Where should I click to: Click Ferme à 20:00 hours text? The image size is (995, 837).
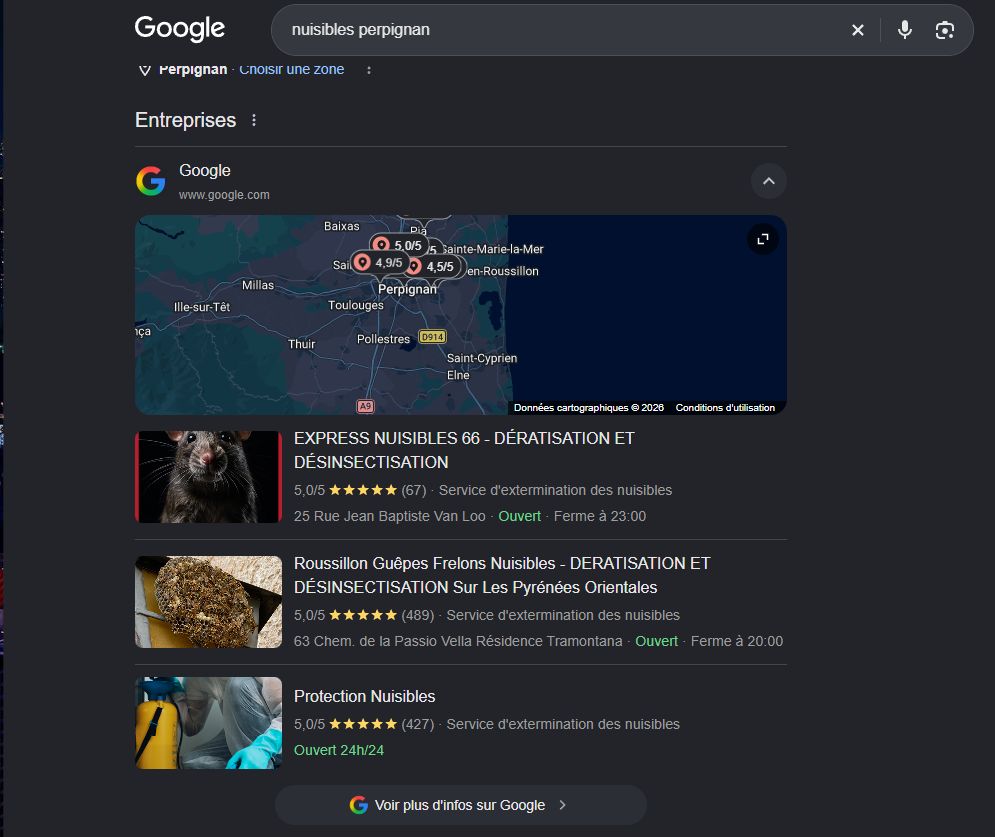pos(737,641)
